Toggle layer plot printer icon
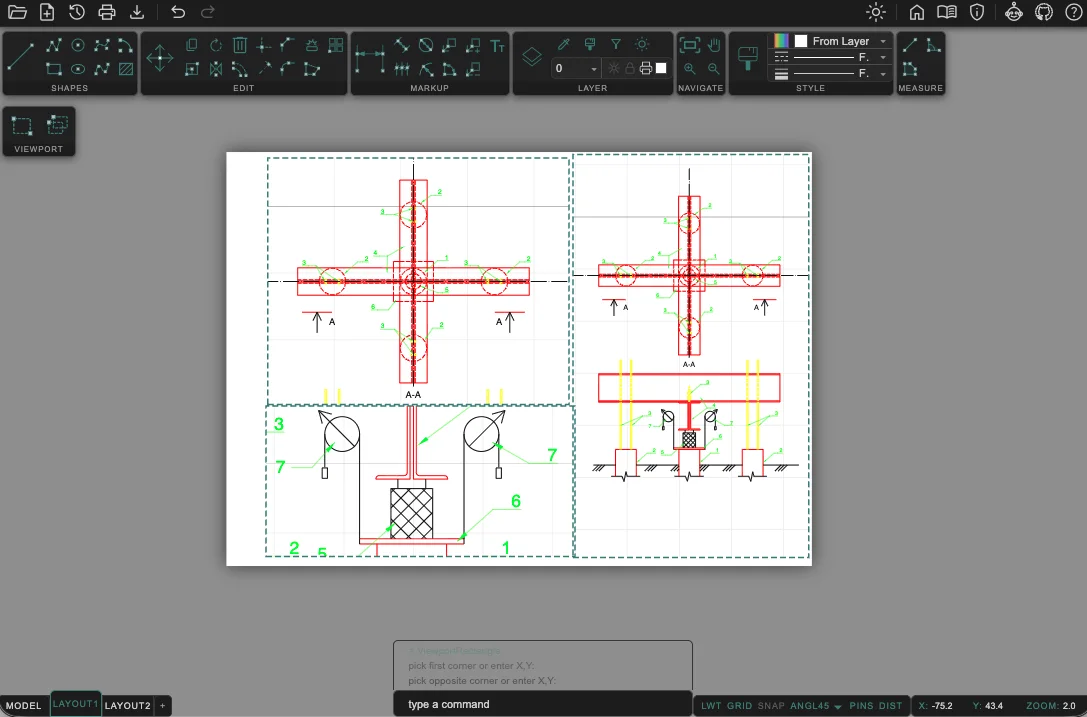 click(645, 68)
